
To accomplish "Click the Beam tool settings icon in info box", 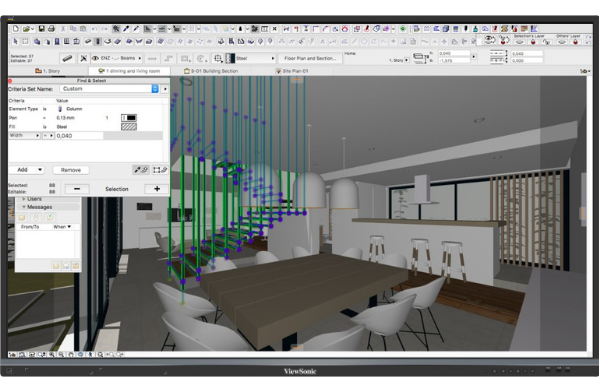I will tap(67, 58).
